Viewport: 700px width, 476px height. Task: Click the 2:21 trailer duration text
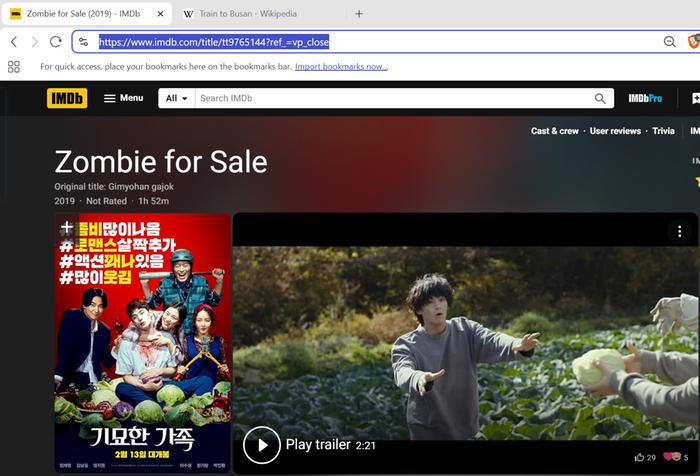tap(366, 445)
